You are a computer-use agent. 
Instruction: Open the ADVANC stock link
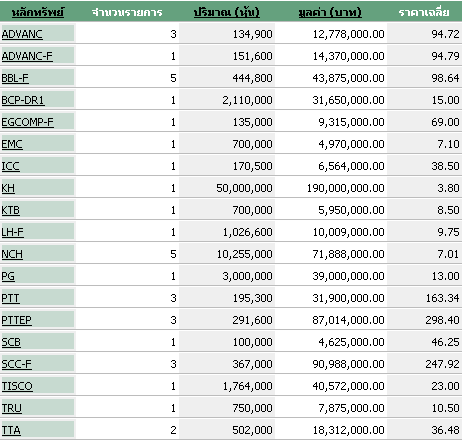22,34
